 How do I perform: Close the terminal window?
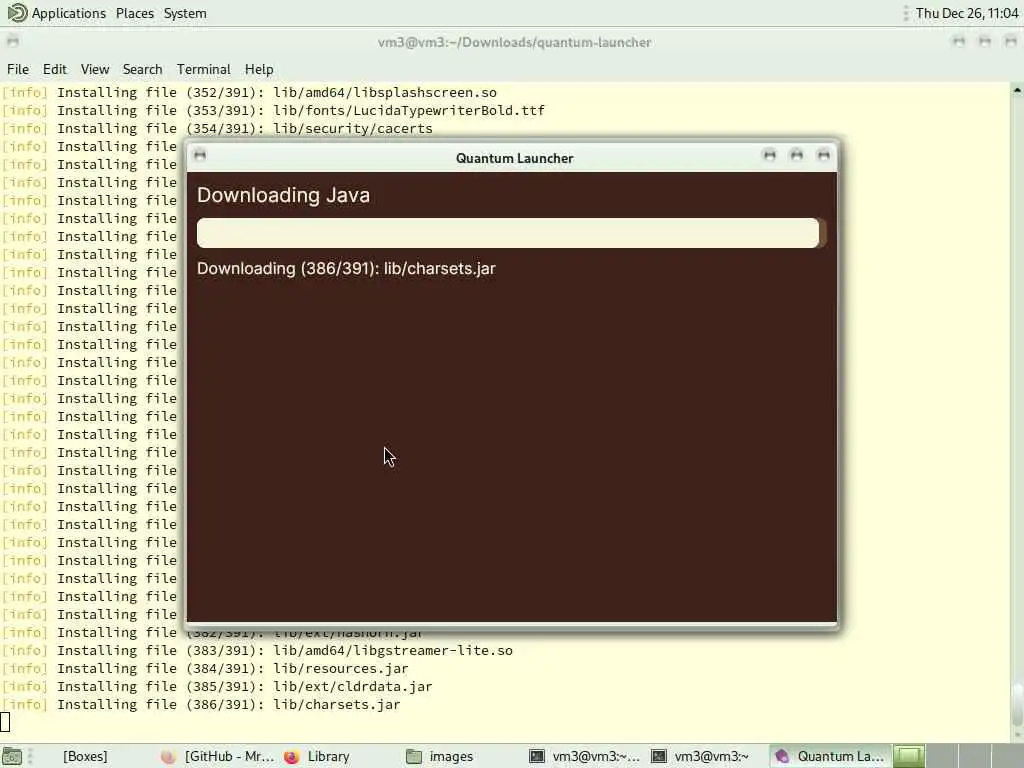[x=1011, y=42]
